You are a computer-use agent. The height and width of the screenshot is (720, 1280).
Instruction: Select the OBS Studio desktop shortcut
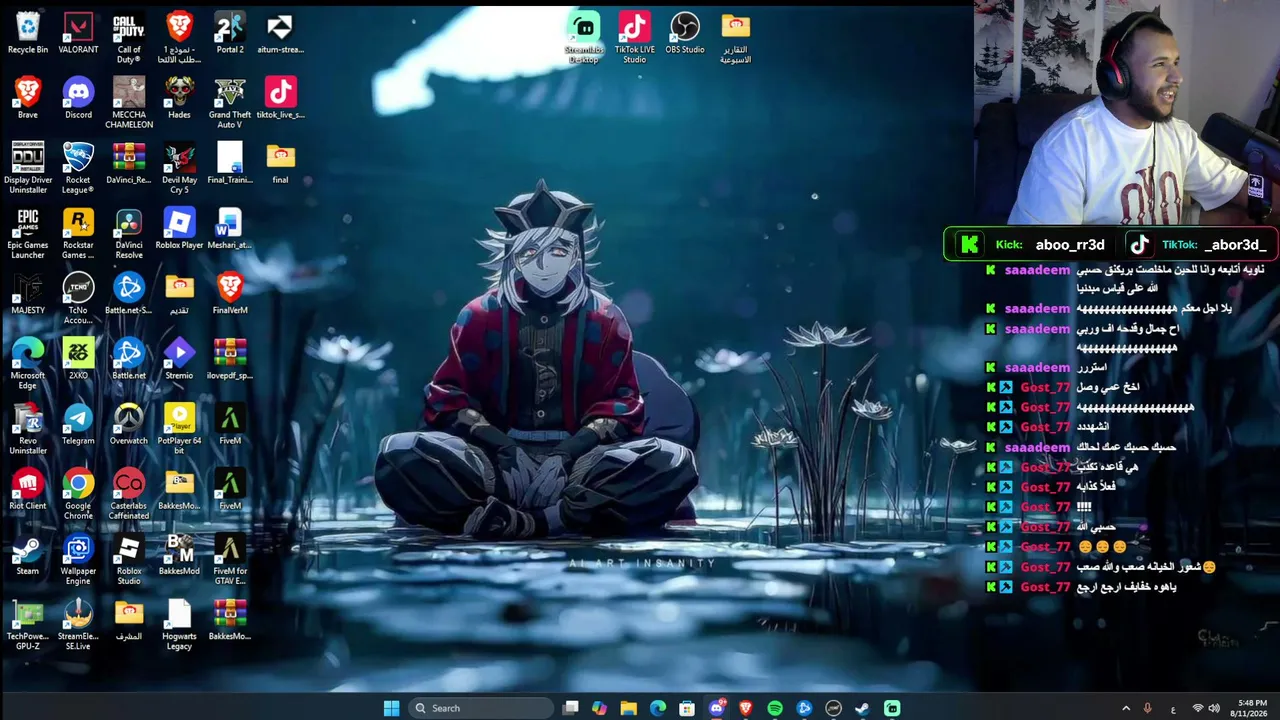click(685, 33)
